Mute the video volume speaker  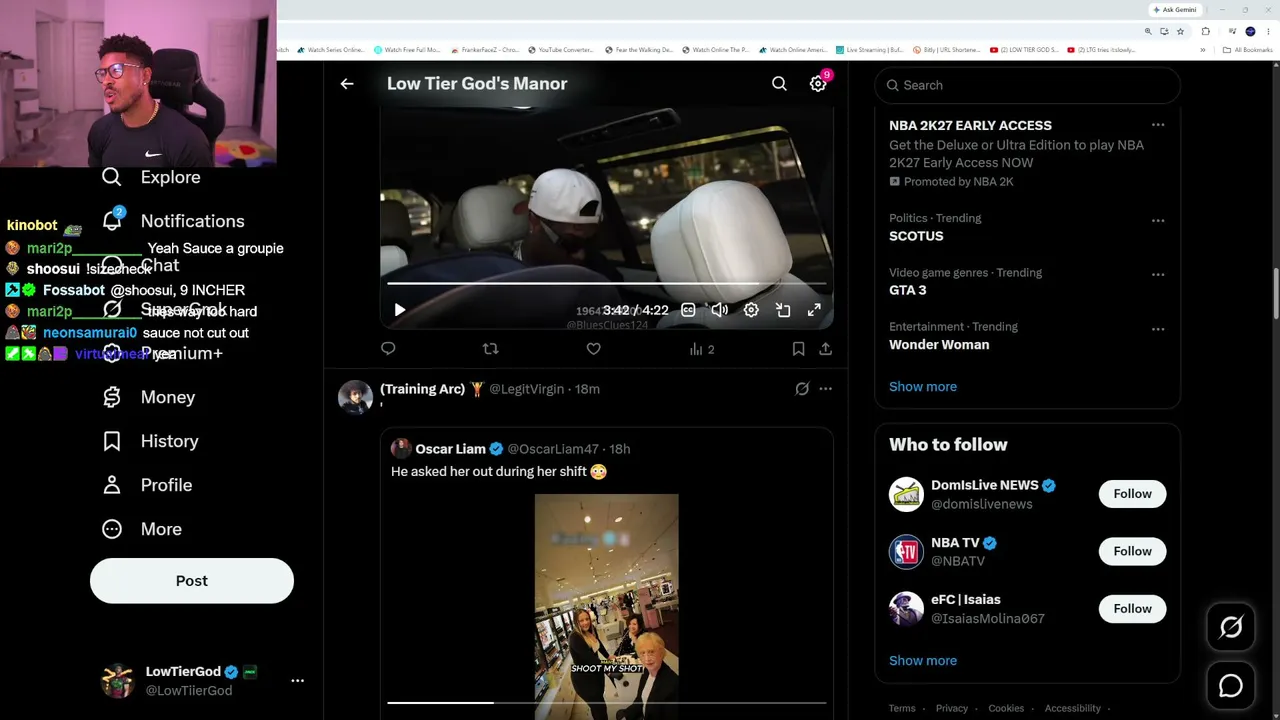click(x=719, y=310)
